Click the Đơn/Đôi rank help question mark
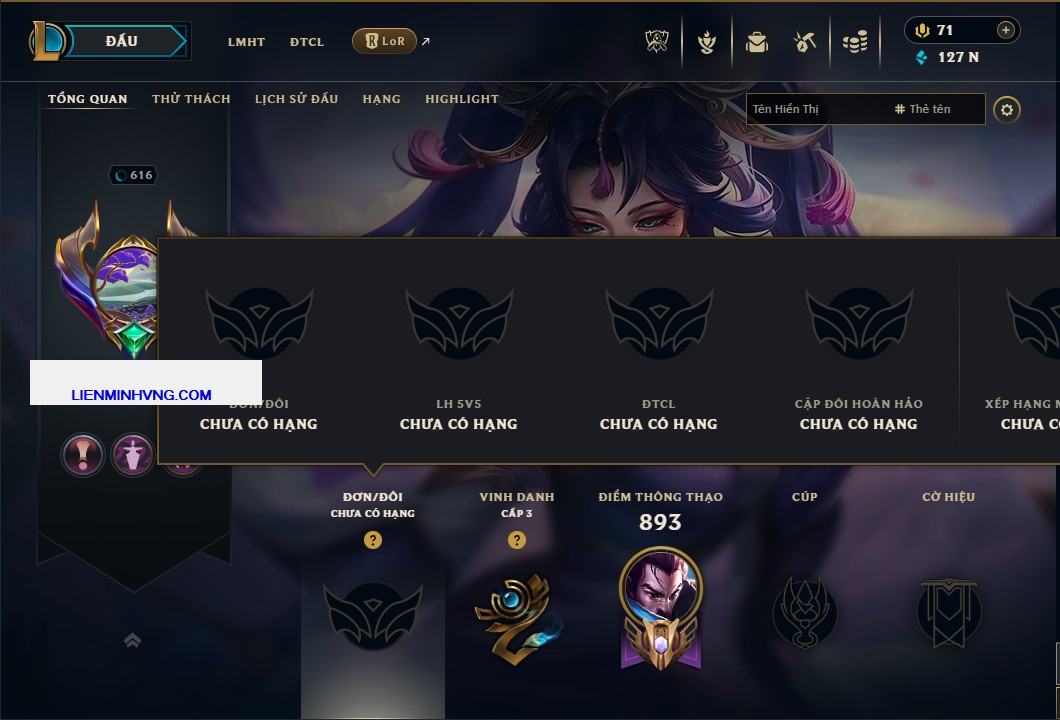Image resolution: width=1060 pixels, height=720 pixels. [x=372, y=539]
